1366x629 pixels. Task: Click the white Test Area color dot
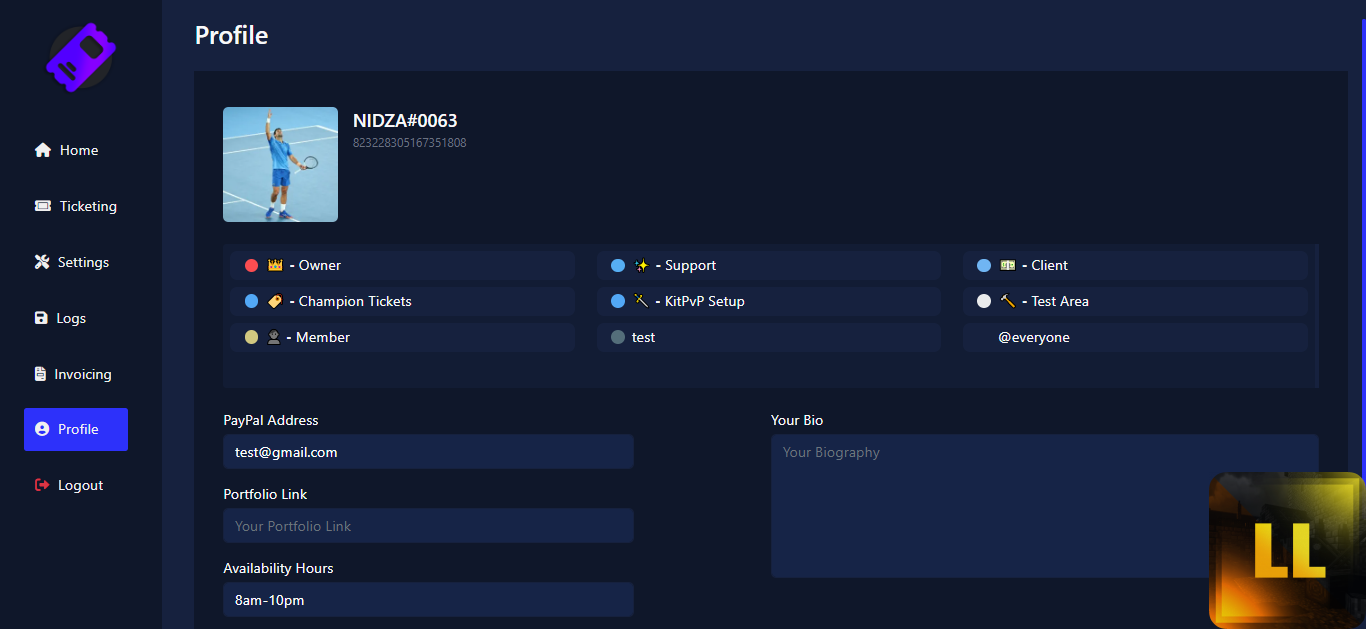(984, 301)
